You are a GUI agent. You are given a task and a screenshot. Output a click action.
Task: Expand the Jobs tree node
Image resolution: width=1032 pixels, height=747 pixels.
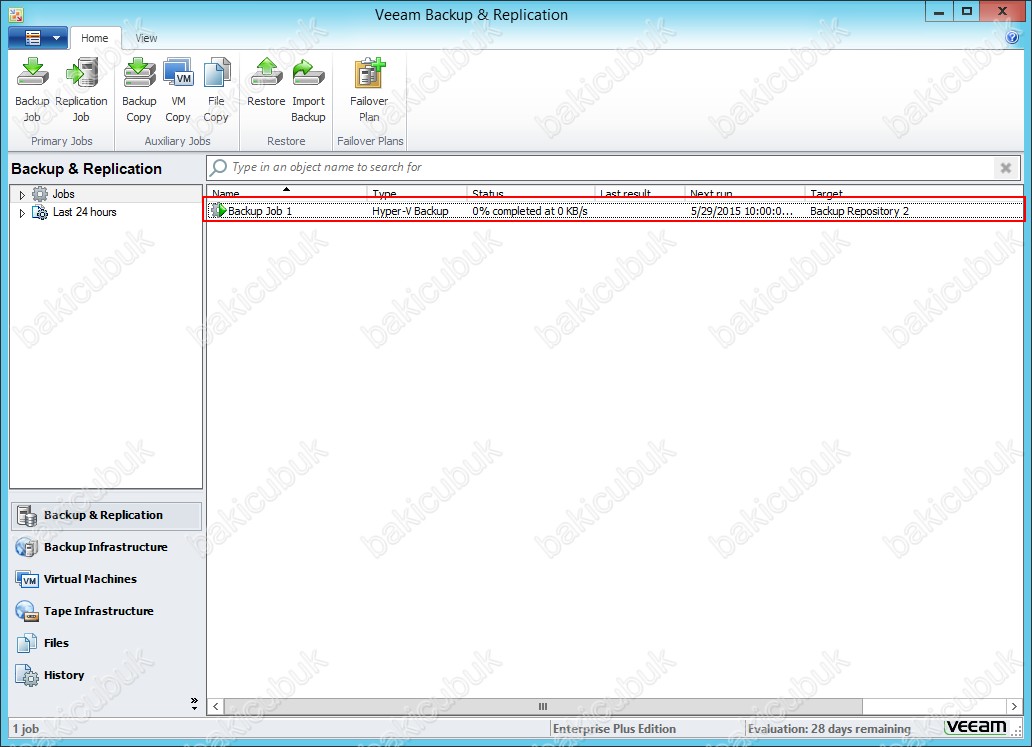pos(22,195)
